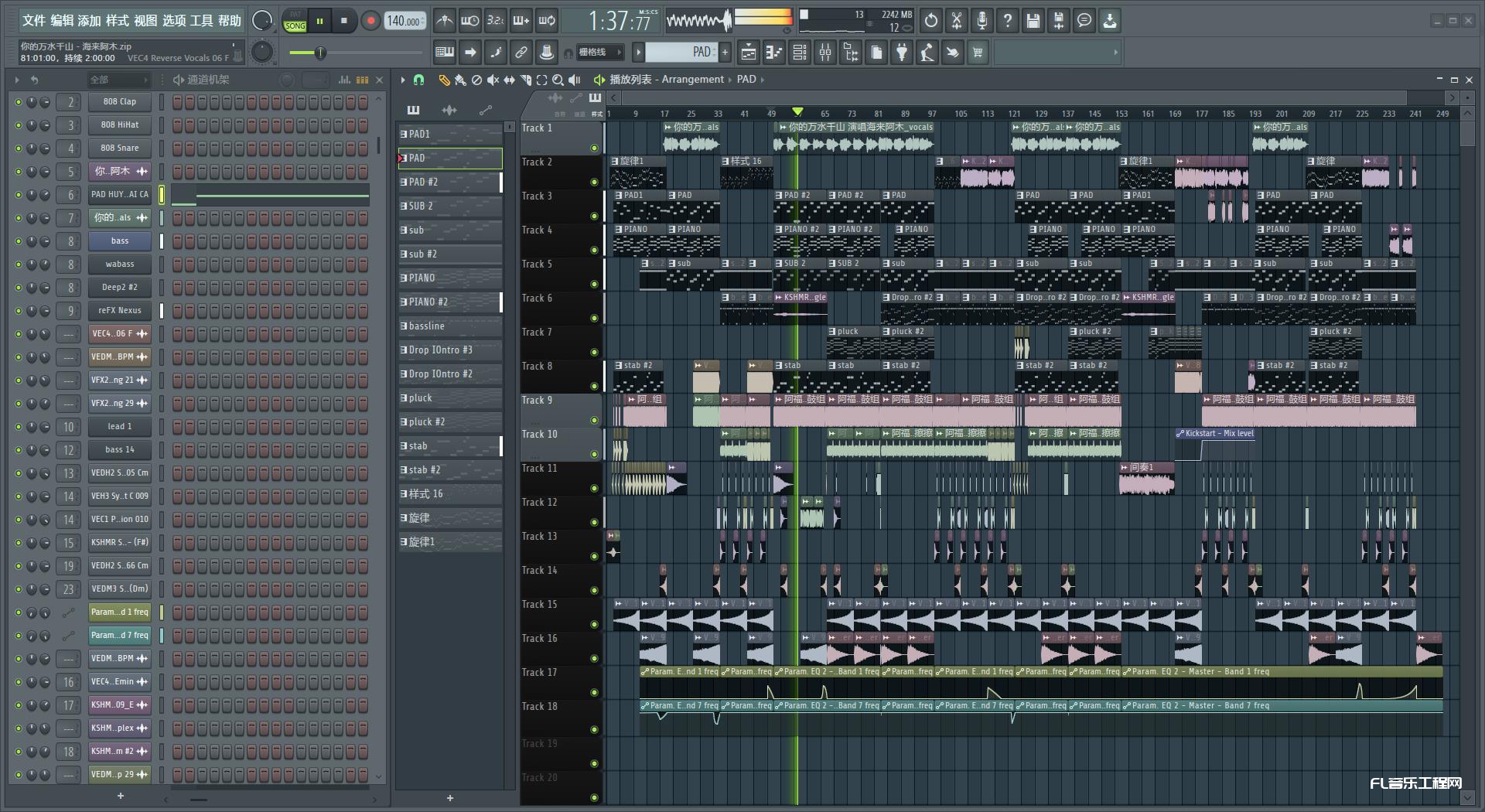Open the content library shopping cart icon
This screenshot has width=1485, height=812.
pos(978,53)
